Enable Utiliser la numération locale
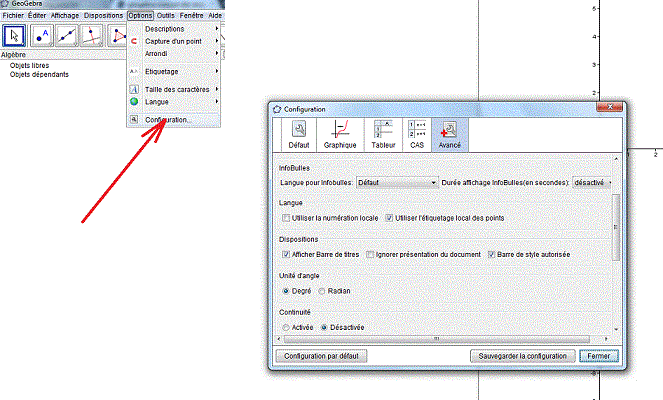Image resolution: width=663 pixels, height=400 pixels. click(x=287, y=217)
